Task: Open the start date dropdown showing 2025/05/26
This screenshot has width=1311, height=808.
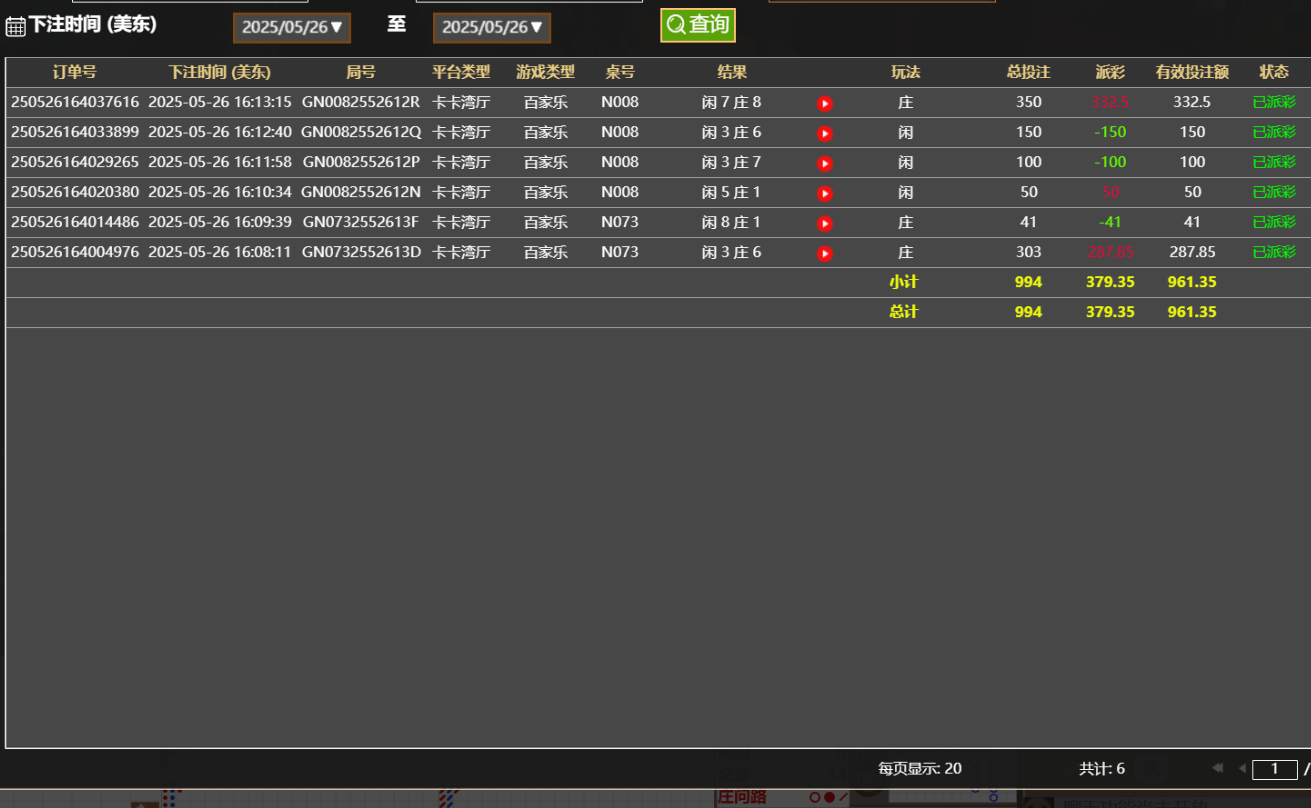Action: [291, 27]
